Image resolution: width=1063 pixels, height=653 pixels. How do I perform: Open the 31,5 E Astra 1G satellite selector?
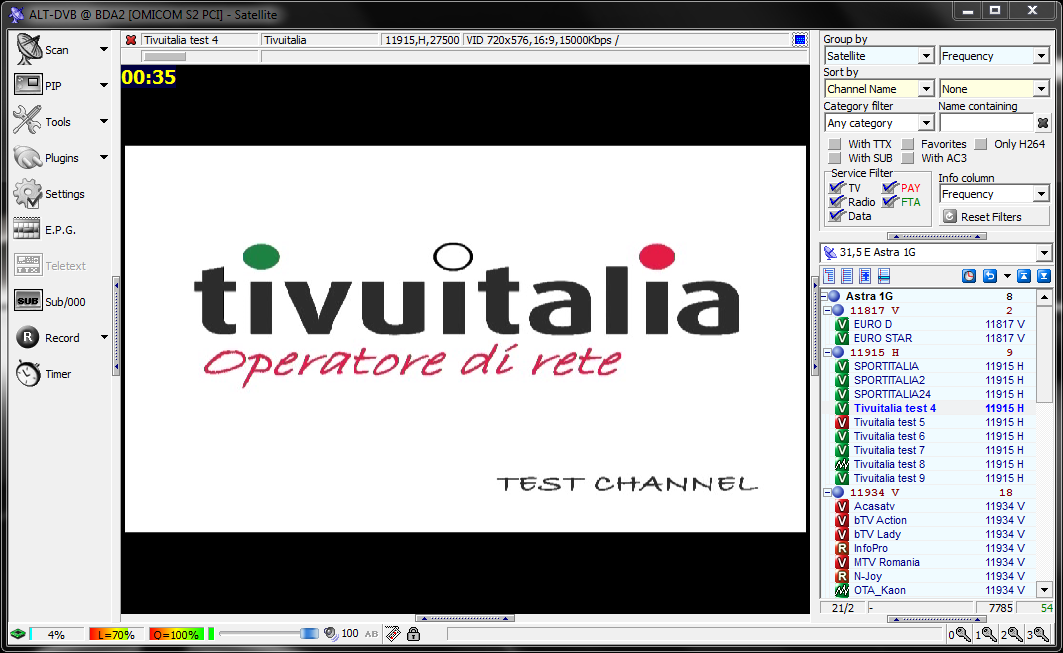tap(930, 252)
